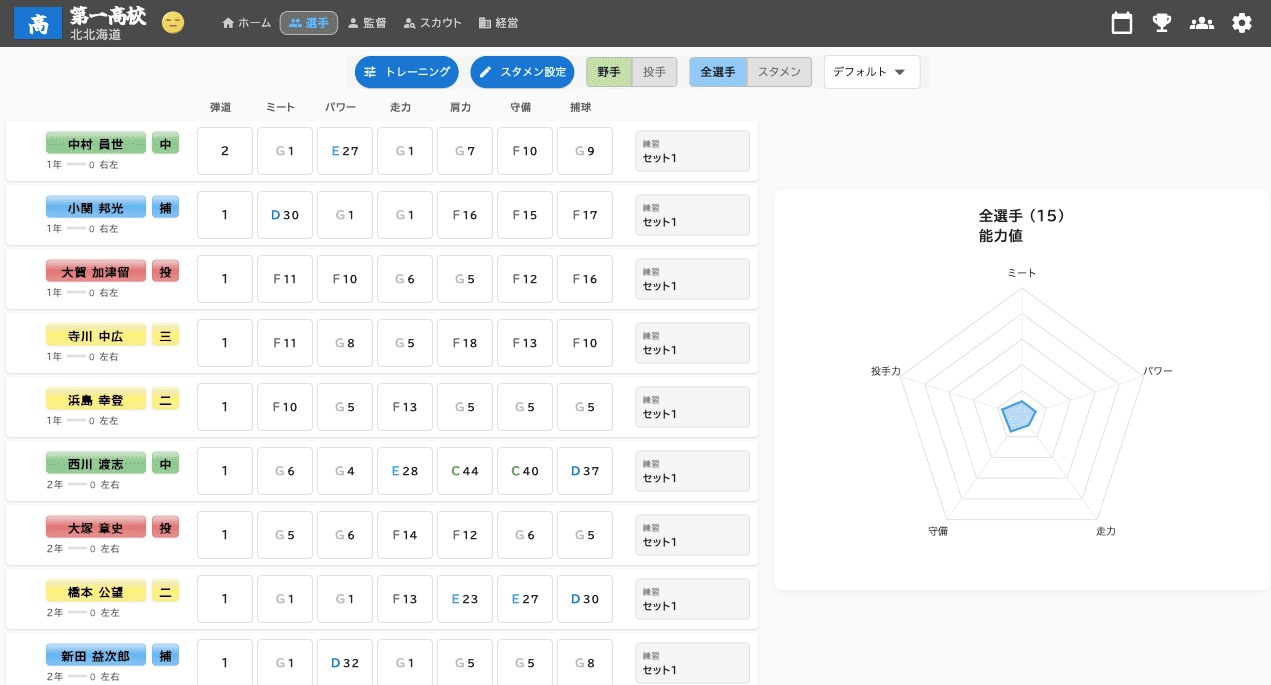The width and height of the screenshot is (1271, 685).
Task: Open the trophy achievements icon
Action: click(x=1162, y=23)
